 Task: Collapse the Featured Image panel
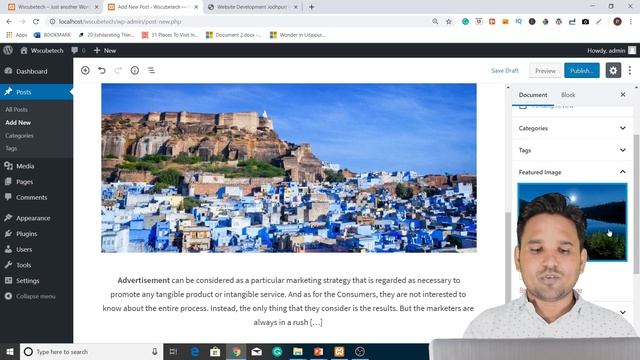[572, 172]
